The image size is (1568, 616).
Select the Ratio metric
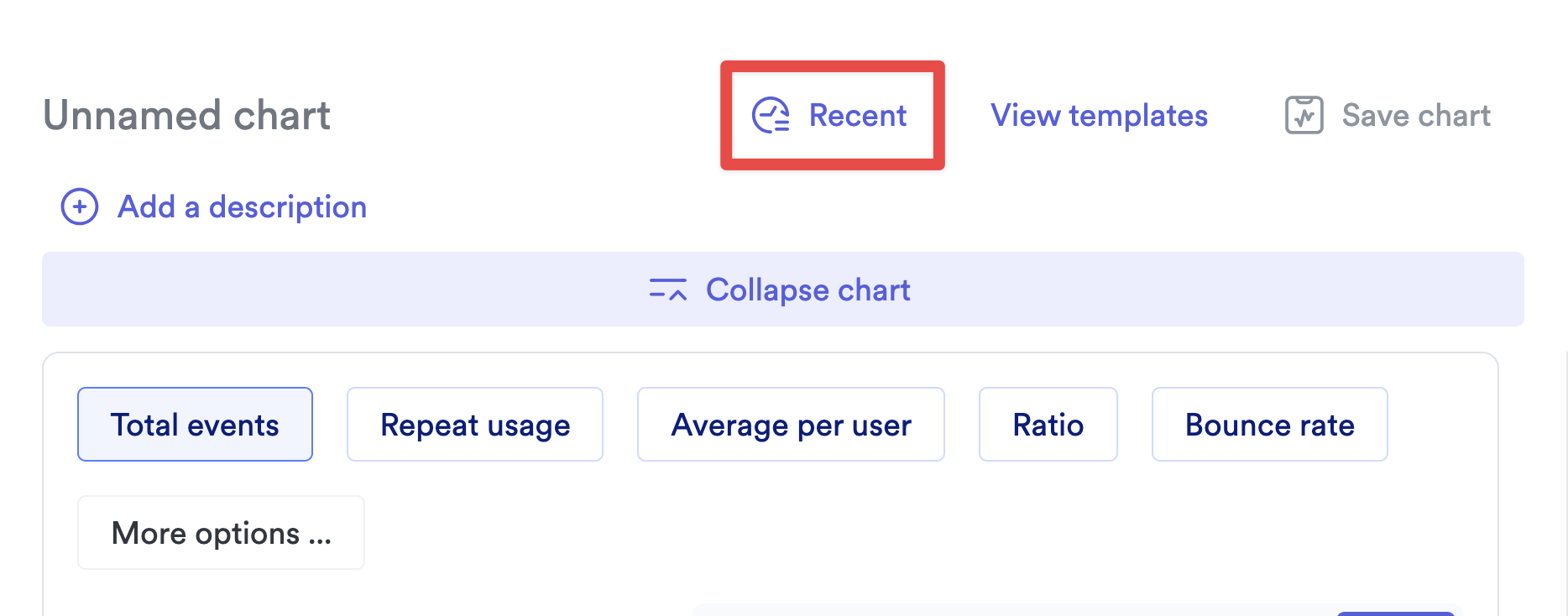click(x=1048, y=425)
